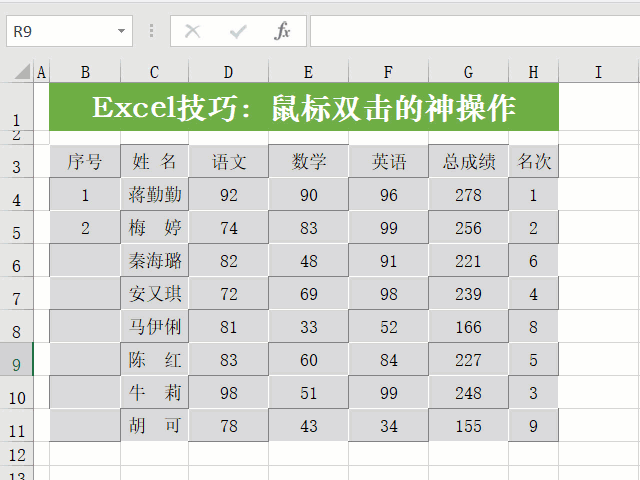
Task: Select row 6 header
Action: point(16,260)
